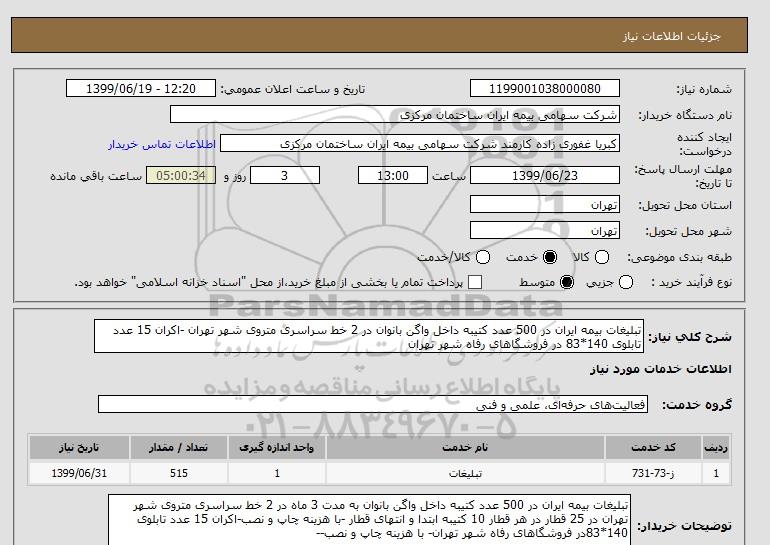Click the کد خدمت column header
The image size is (770, 545).
click(x=653, y=447)
